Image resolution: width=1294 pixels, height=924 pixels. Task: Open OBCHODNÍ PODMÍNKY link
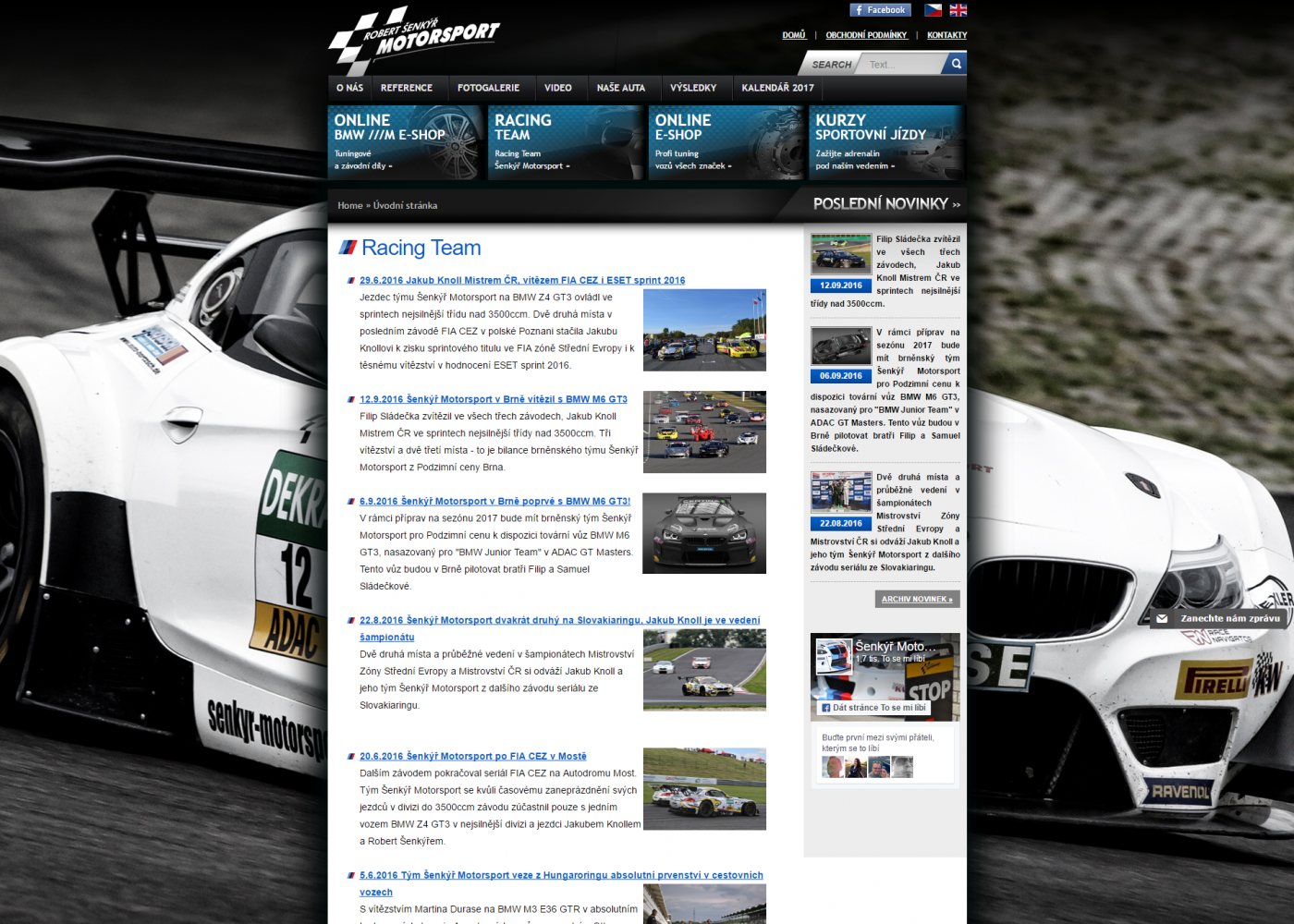click(866, 35)
